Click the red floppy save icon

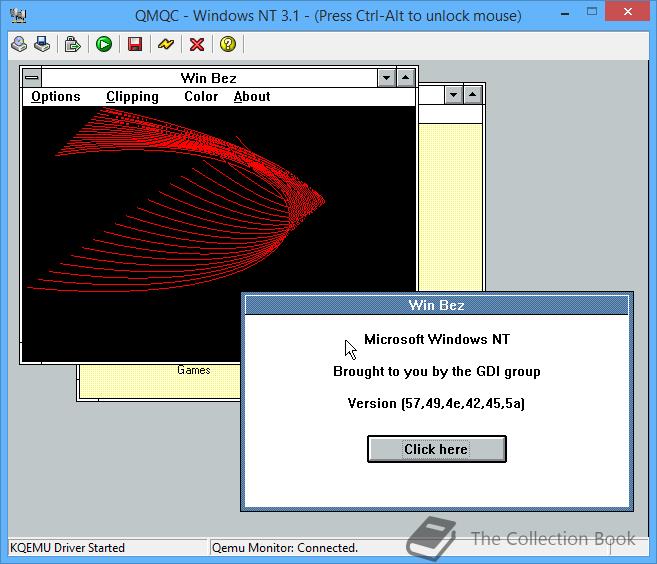(135, 44)
